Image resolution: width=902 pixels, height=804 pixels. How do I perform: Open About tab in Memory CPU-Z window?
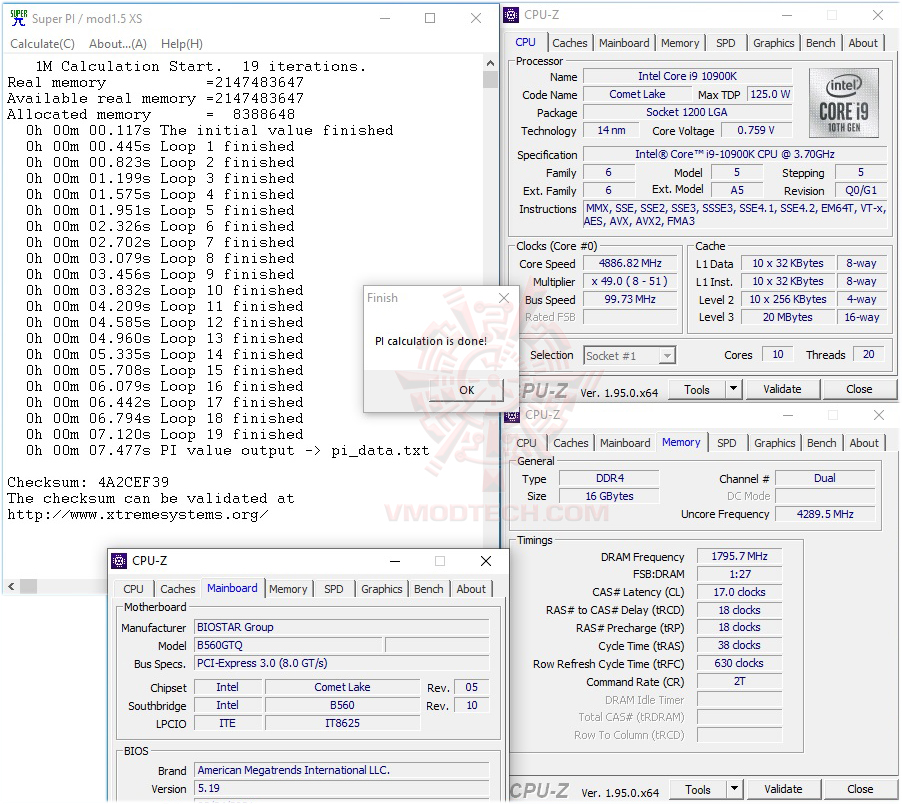864,443
